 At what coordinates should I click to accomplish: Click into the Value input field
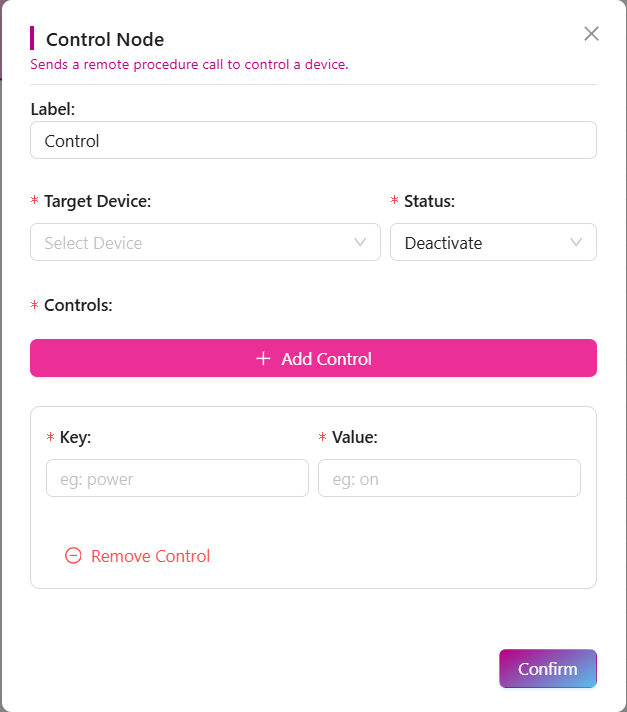449,479
